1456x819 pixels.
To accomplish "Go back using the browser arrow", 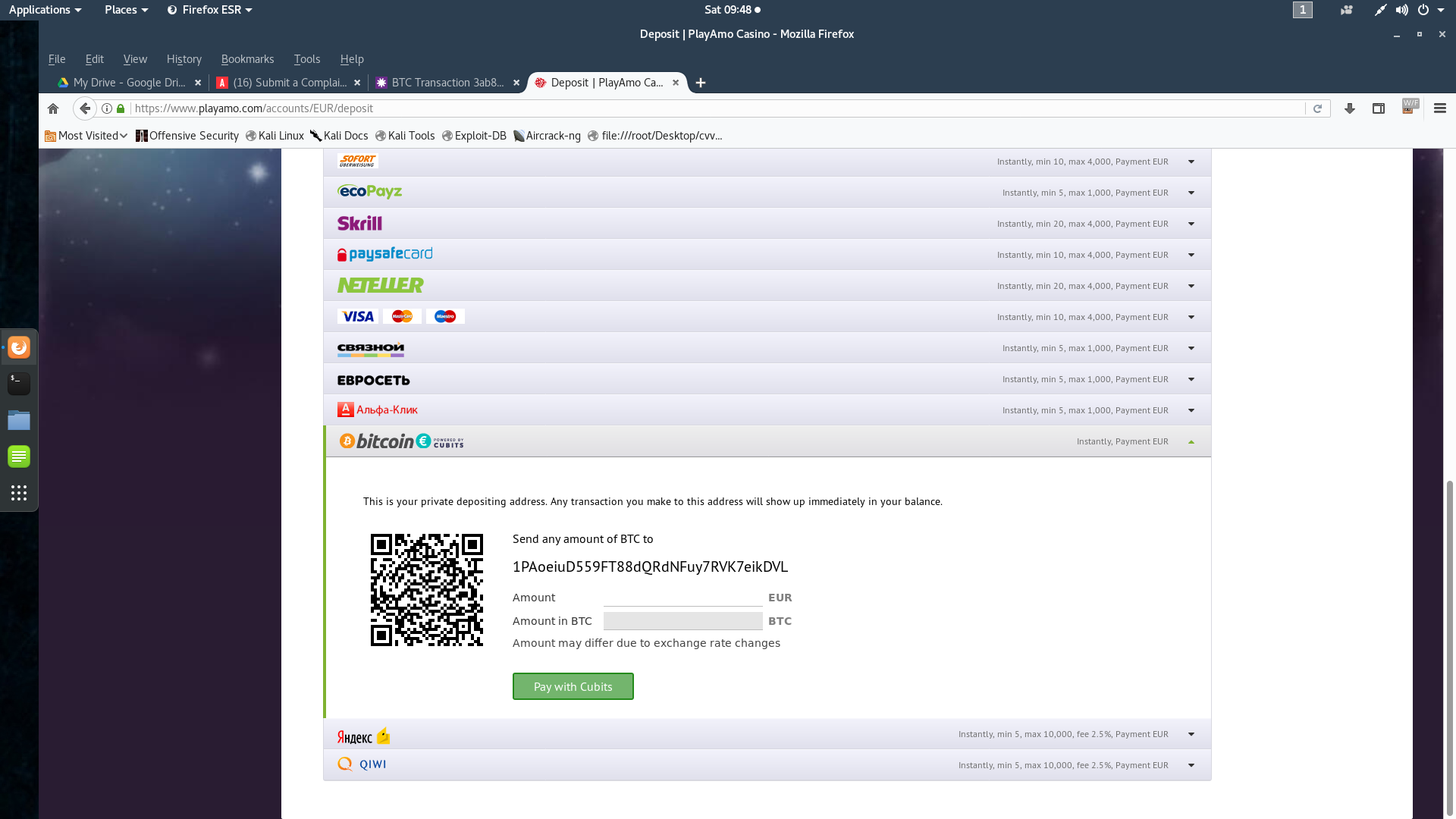I will click(x=85, y=108).
